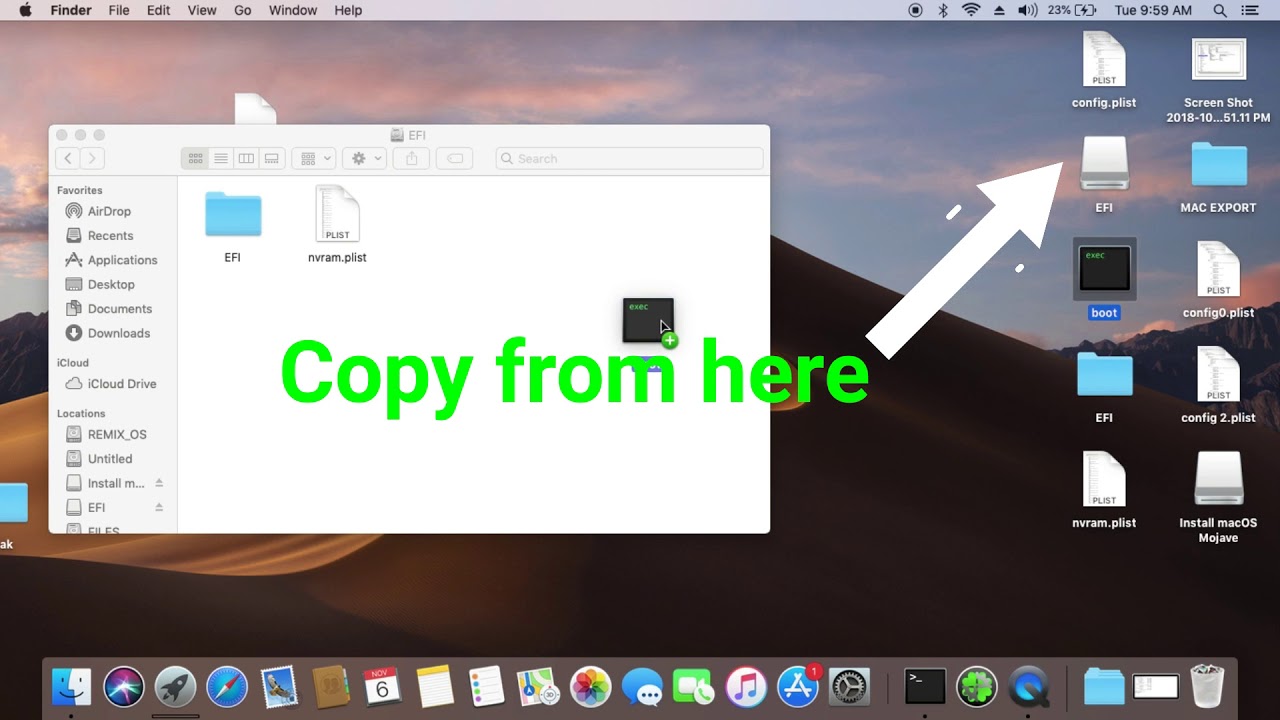Click the Bluetooth menu bar icon
This screenshot has height=720, width=1280.
[943, 10]
